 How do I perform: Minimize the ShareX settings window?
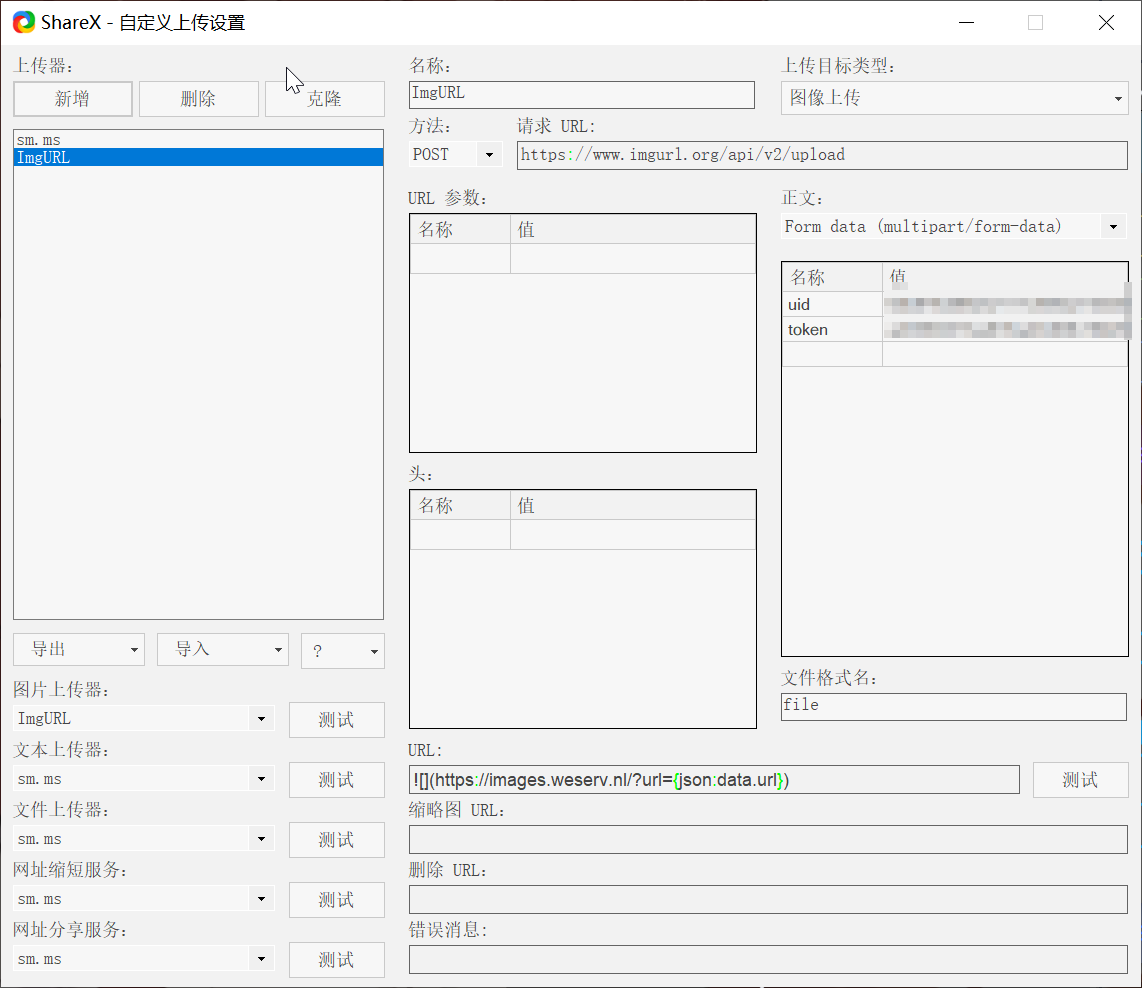966,23
